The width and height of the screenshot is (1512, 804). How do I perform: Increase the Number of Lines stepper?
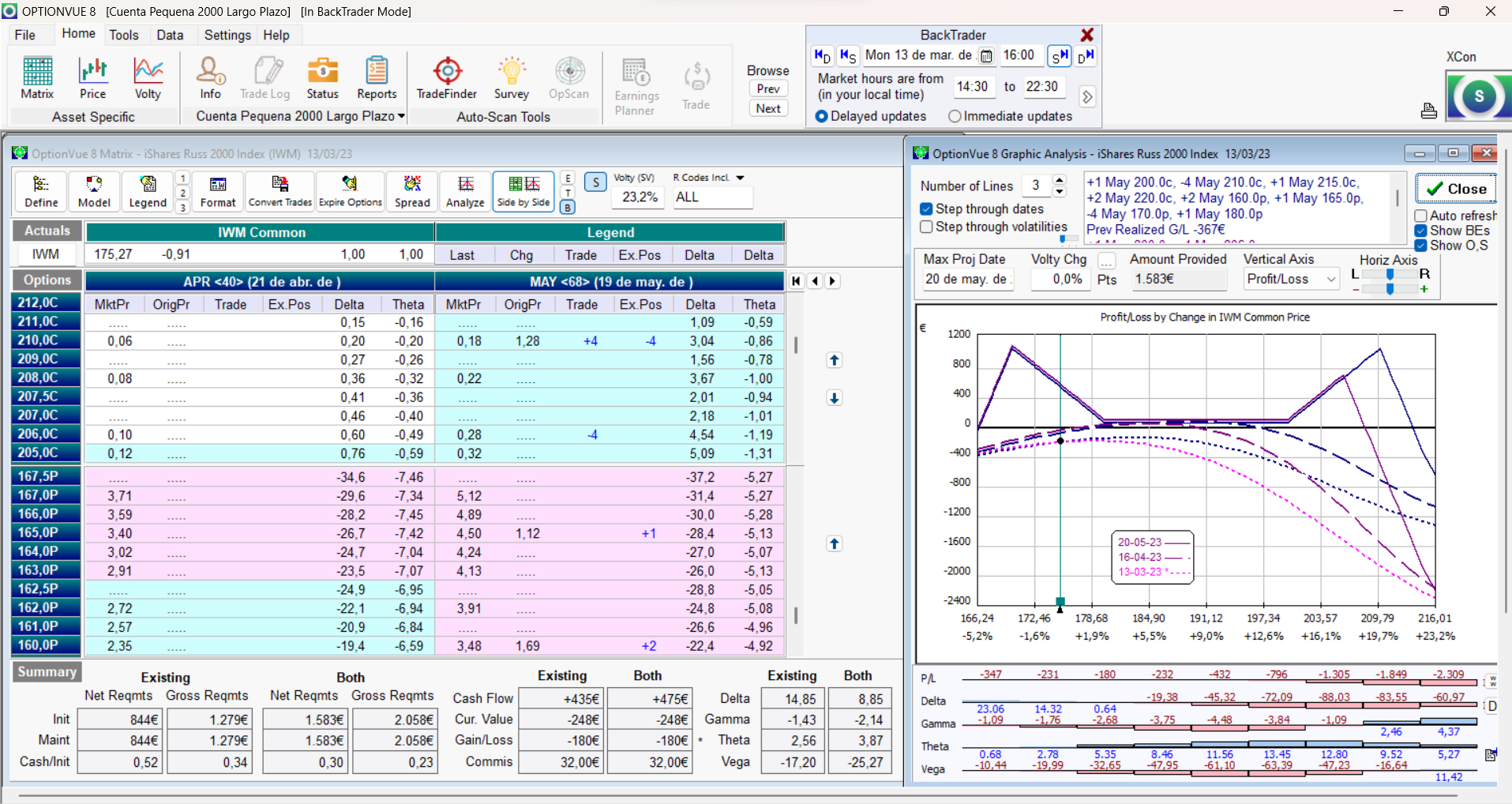(1060, 180)
